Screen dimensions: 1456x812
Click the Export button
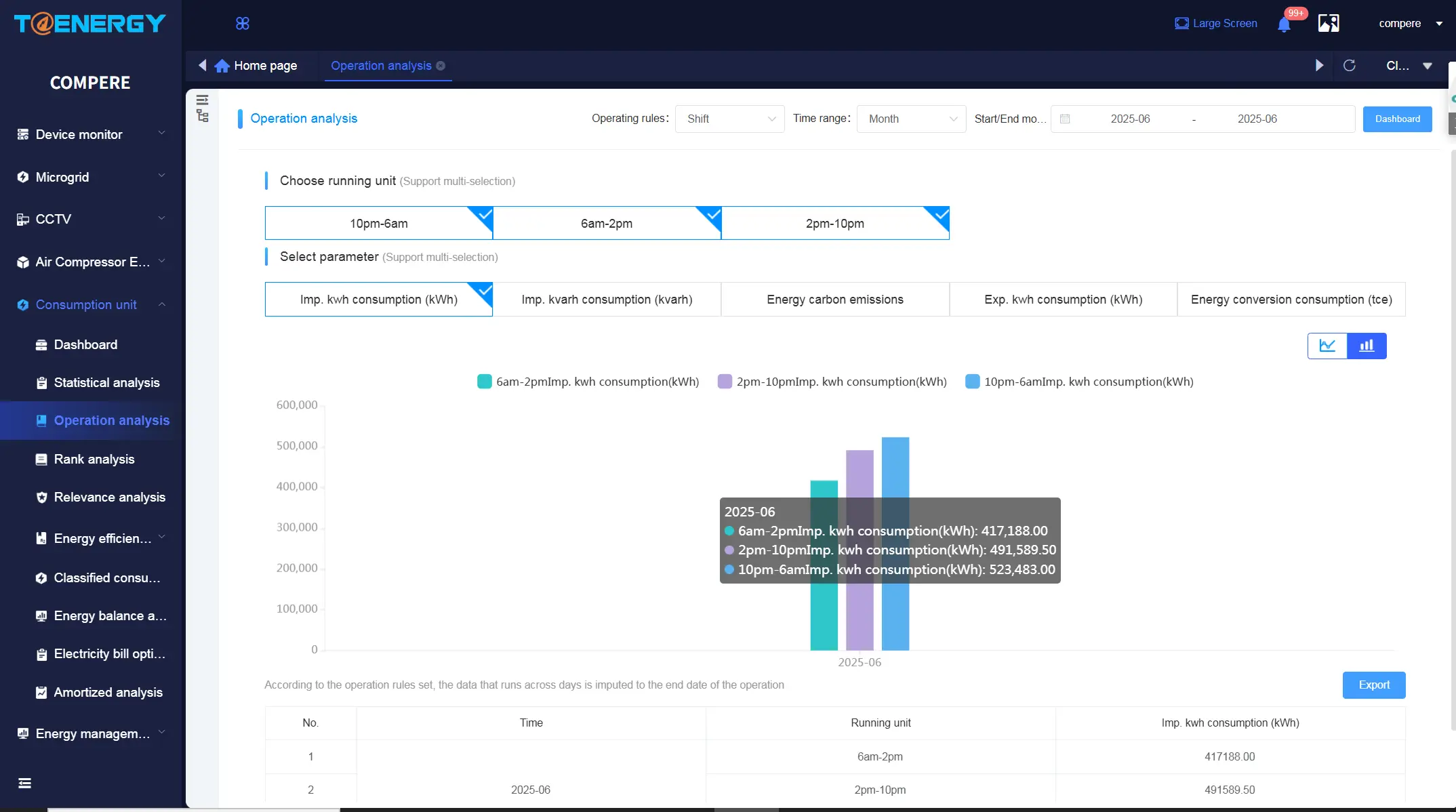[x=1374, y=685]
